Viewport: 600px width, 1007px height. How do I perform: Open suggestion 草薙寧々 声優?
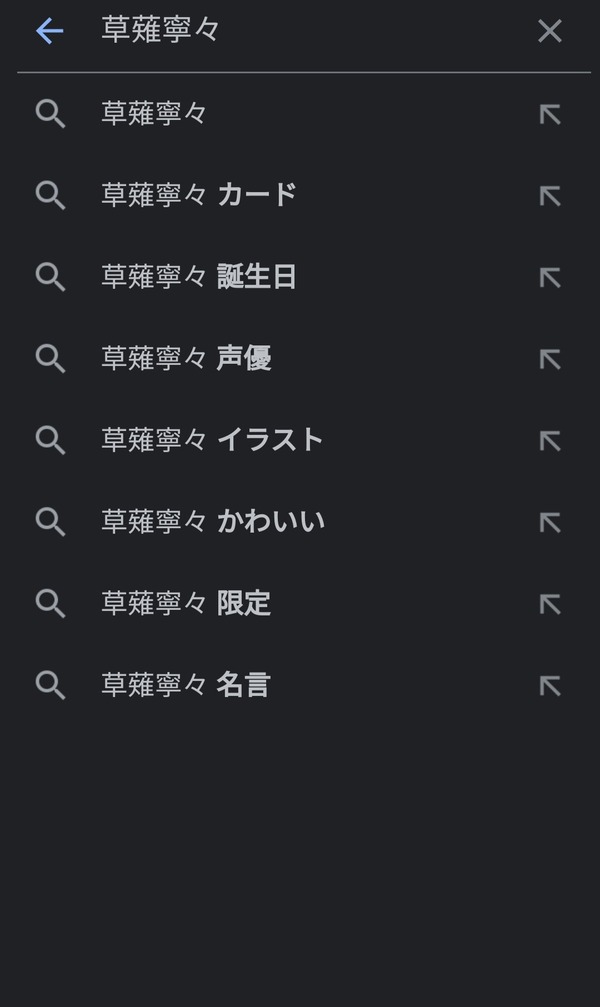tap(300, 358)
